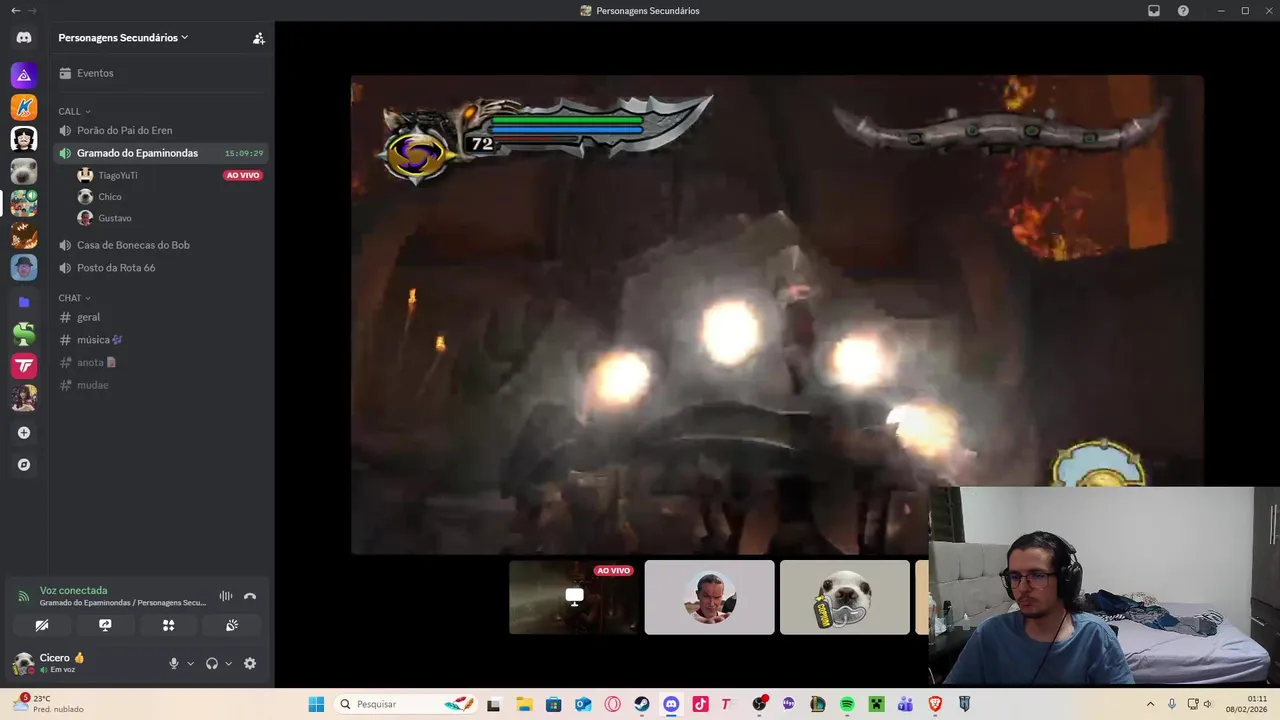The image size is (1280, 720).
Task: Go back with title bar arrow
Action: click(15, 10)
